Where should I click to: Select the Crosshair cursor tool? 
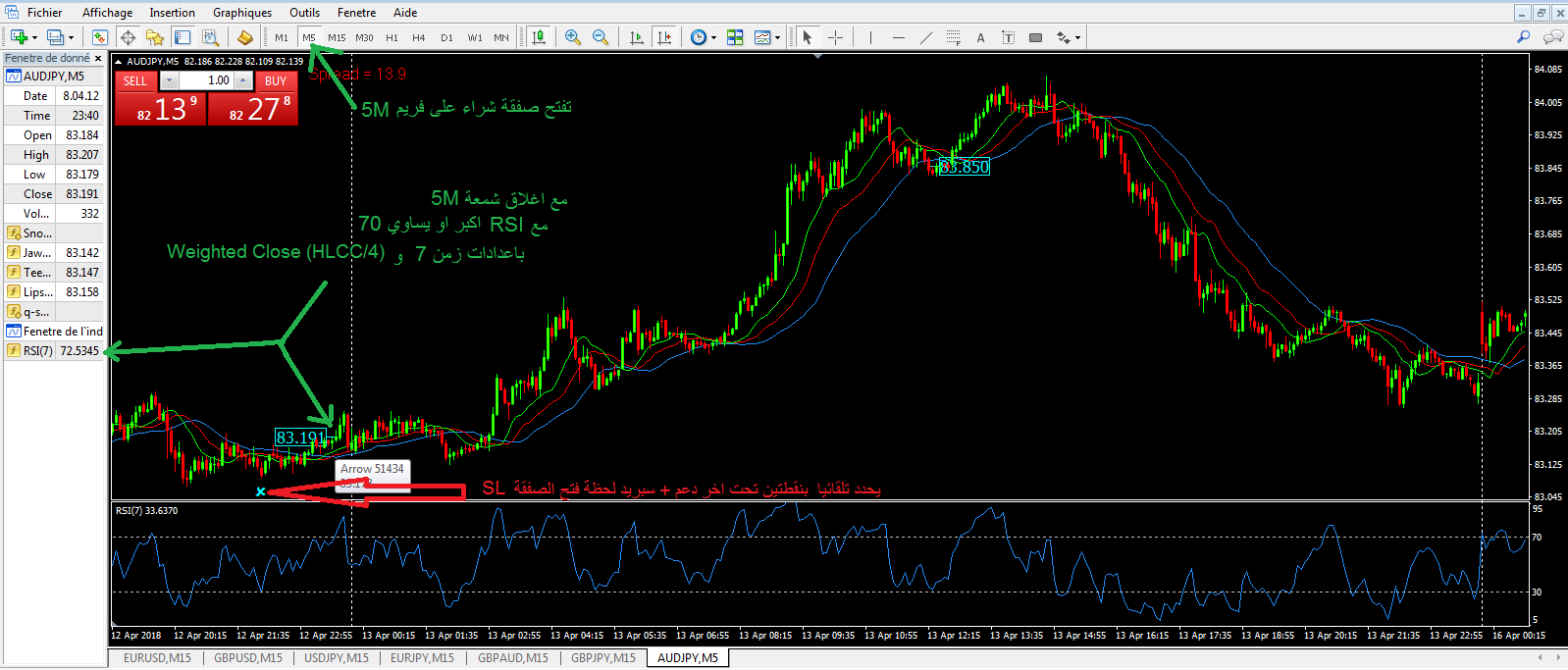click(x=835, y=37)
